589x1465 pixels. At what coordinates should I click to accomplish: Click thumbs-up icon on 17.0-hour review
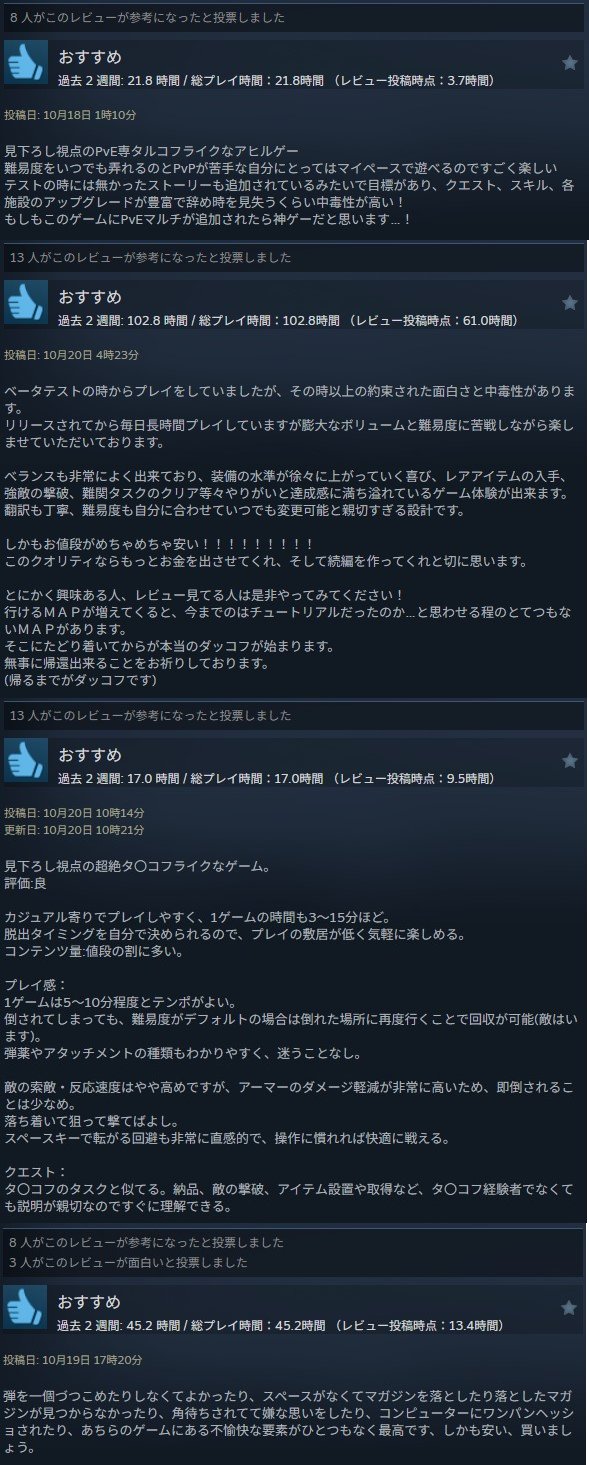click(25, 760)
